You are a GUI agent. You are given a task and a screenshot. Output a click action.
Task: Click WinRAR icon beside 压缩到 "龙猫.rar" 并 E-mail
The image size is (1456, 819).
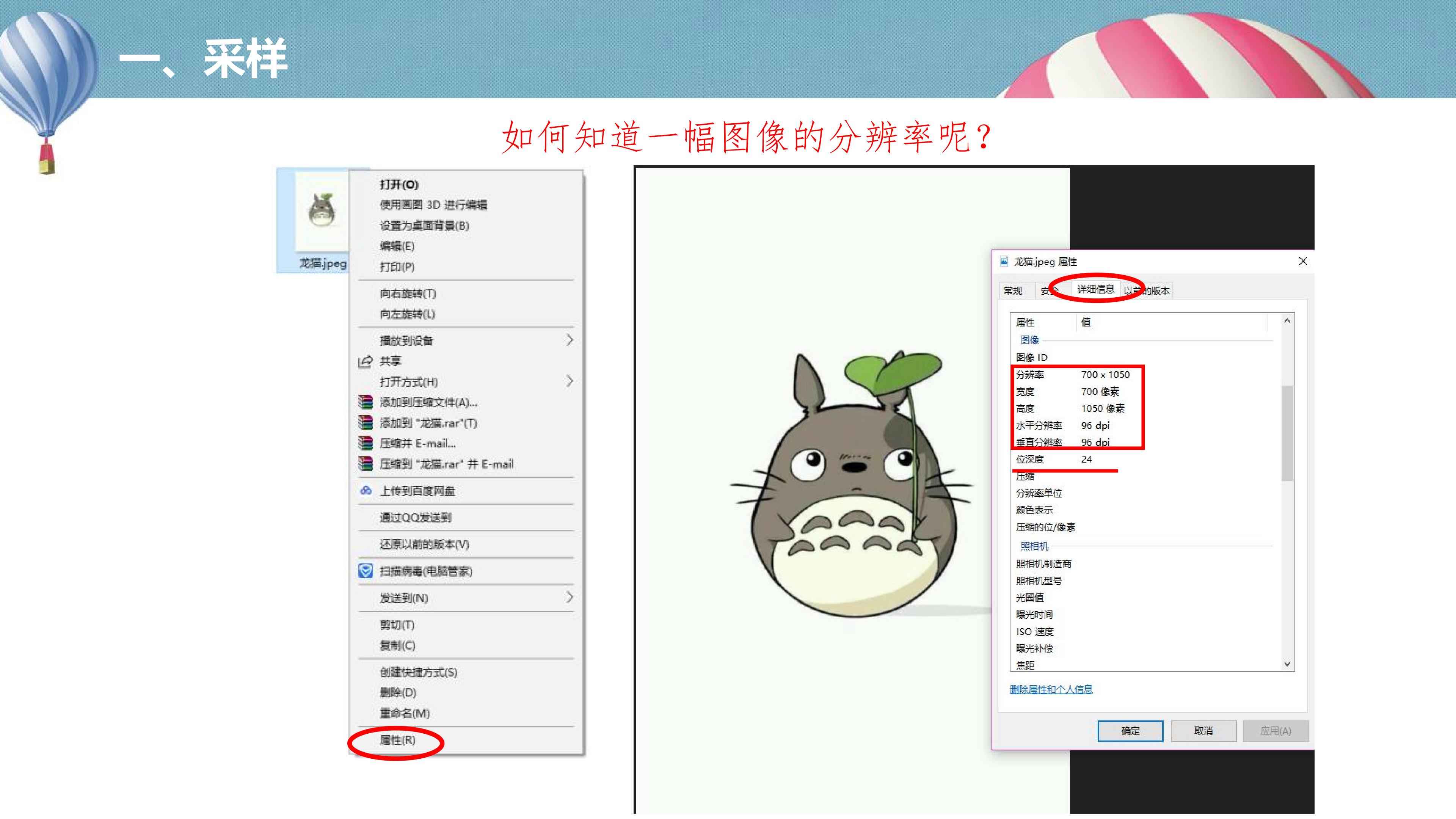click(x=366, y=464)
